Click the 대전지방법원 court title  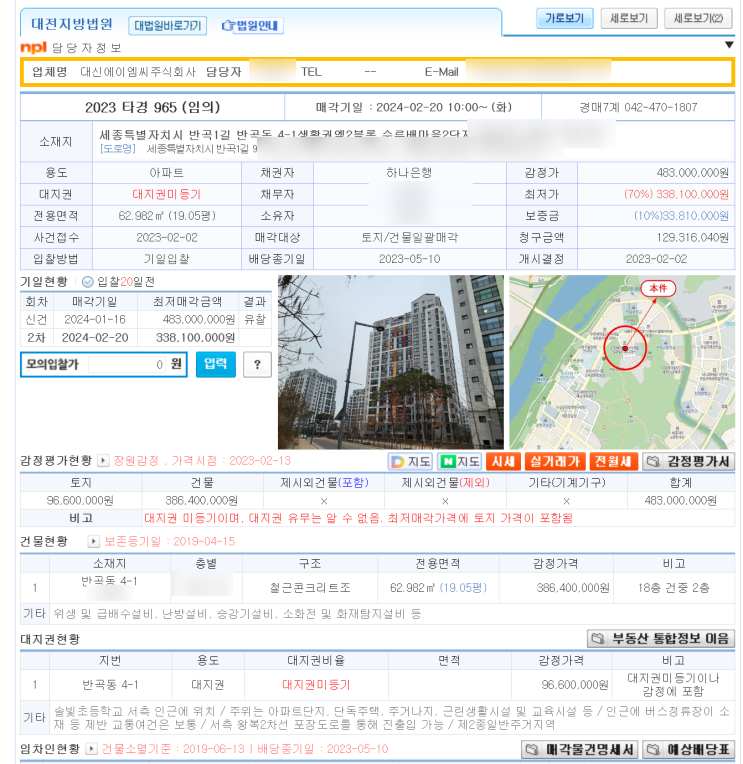(x=72, y=24)
